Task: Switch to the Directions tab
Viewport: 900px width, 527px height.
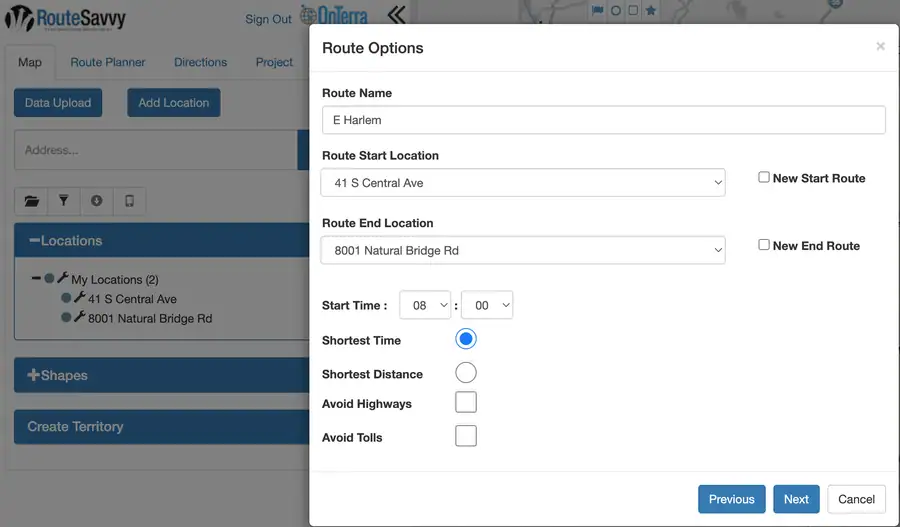Action: pyautogui.click(x=200, y=62)
